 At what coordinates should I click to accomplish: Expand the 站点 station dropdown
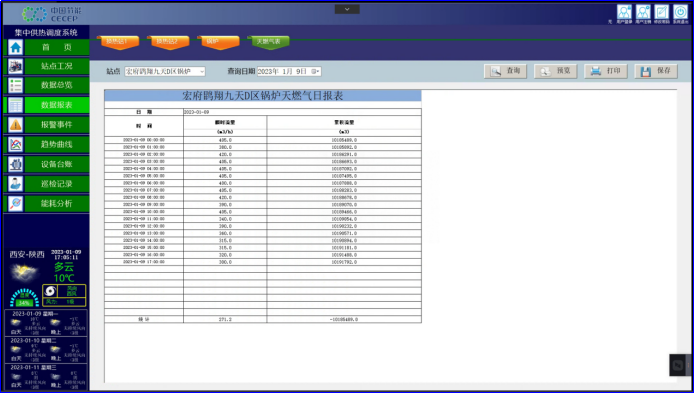[x=202, y=71]
